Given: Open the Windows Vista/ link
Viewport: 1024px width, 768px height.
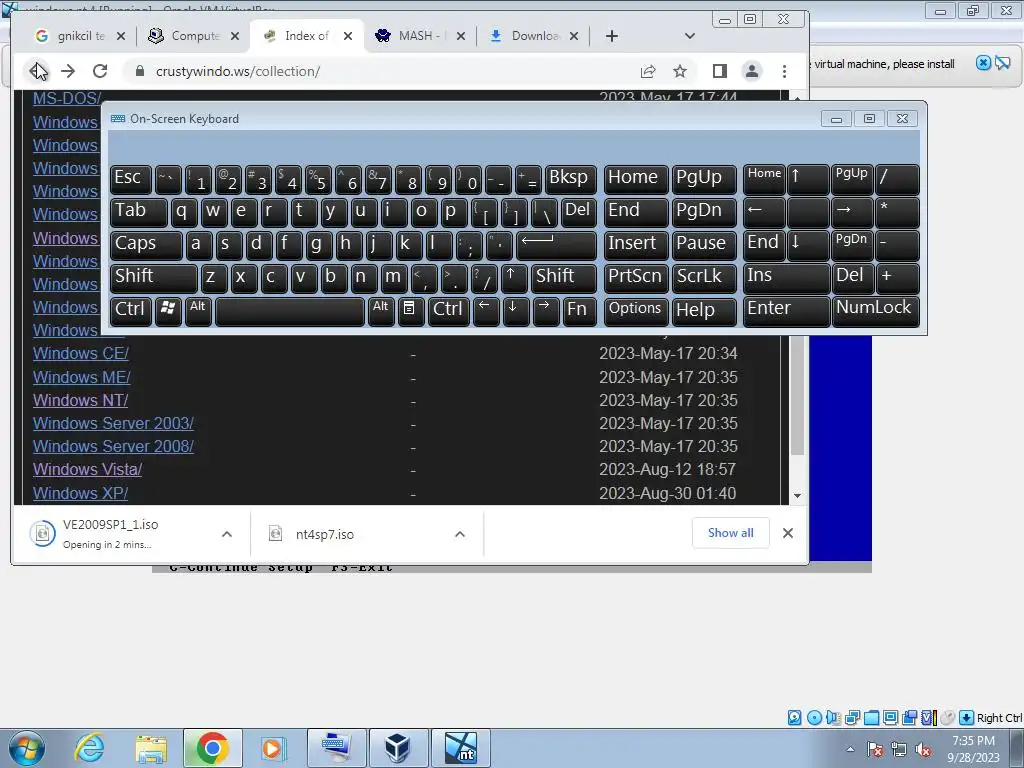Looking at the screenshot, I should 88,470.
